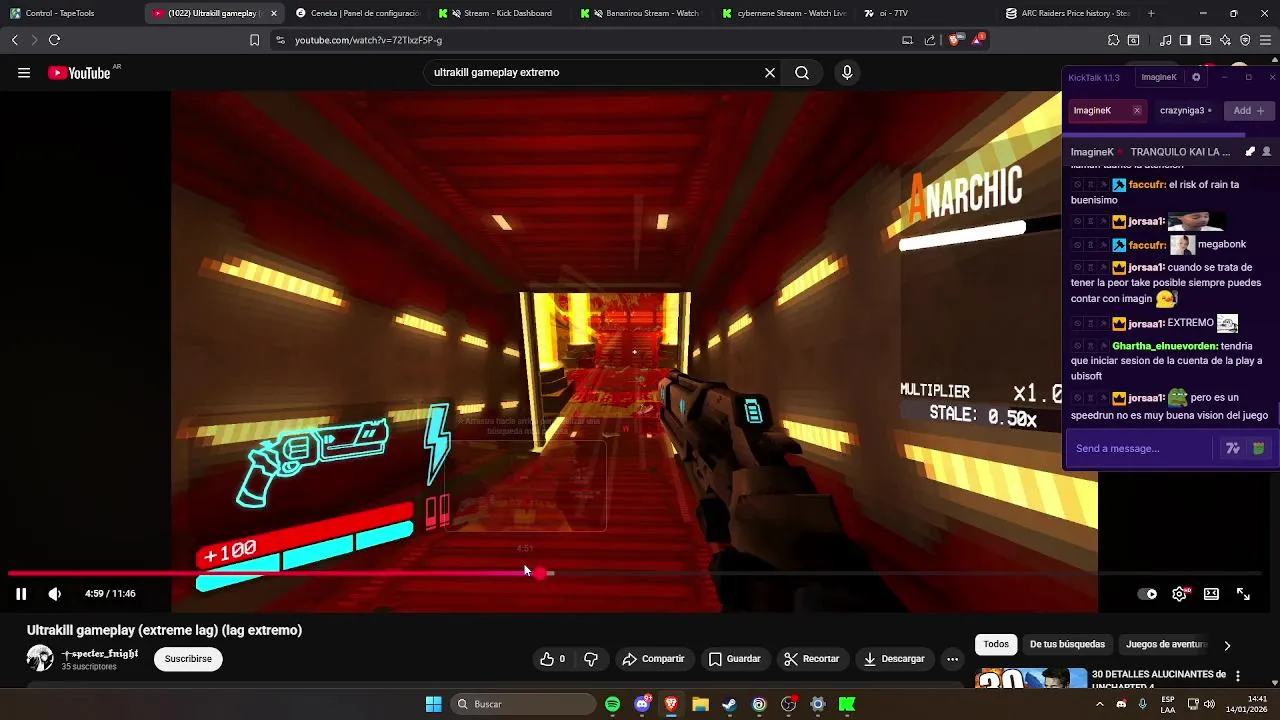Go to YouTube home logo
Viewport: 1280px width, 720px height.
click(79, 73)
